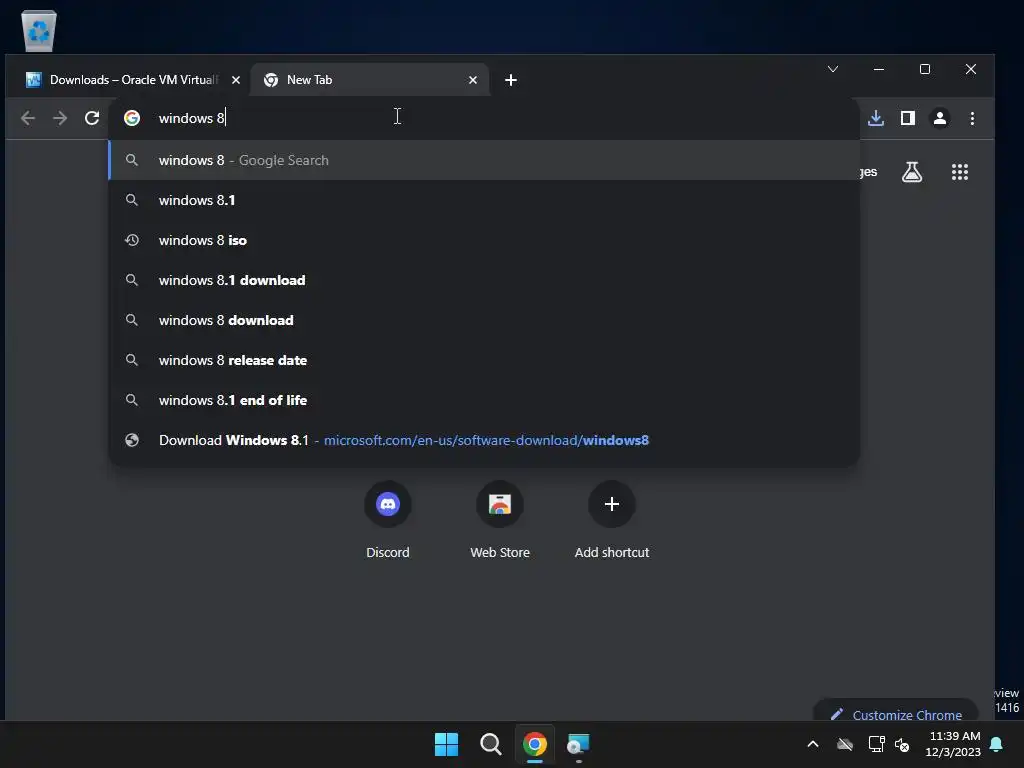
Task: Show hidden system tray icons
Action: click(x=813, y=744)
